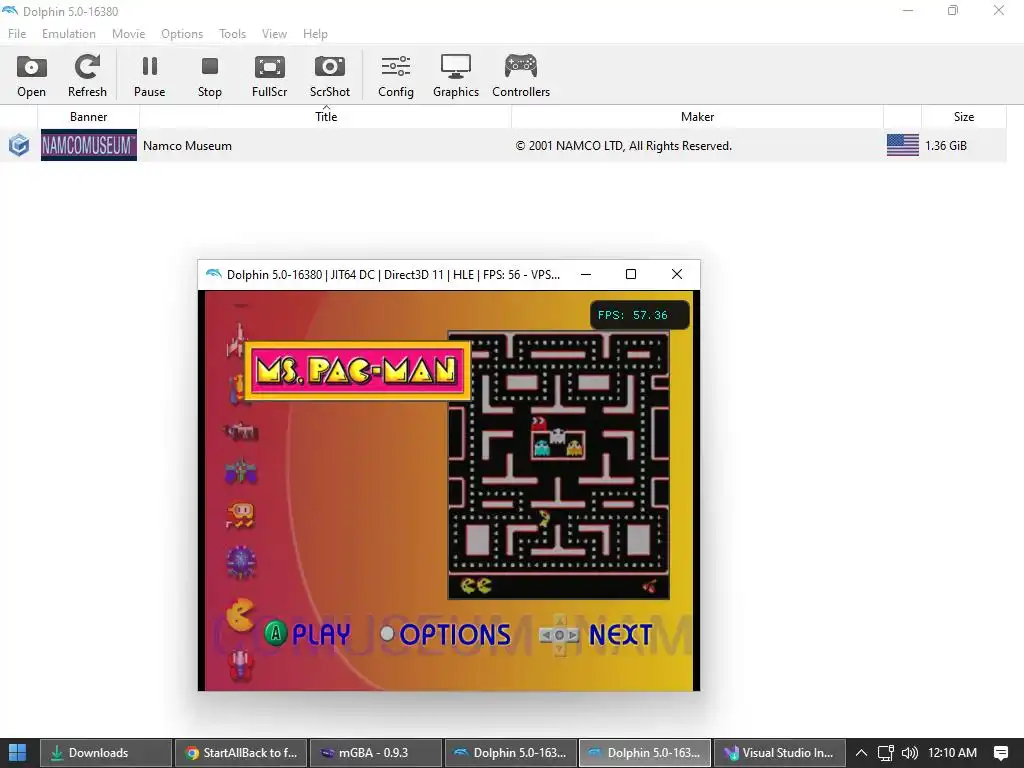Click the FPS counter overlay
The width and height of the screenshot is (1024, 768).
639,315
